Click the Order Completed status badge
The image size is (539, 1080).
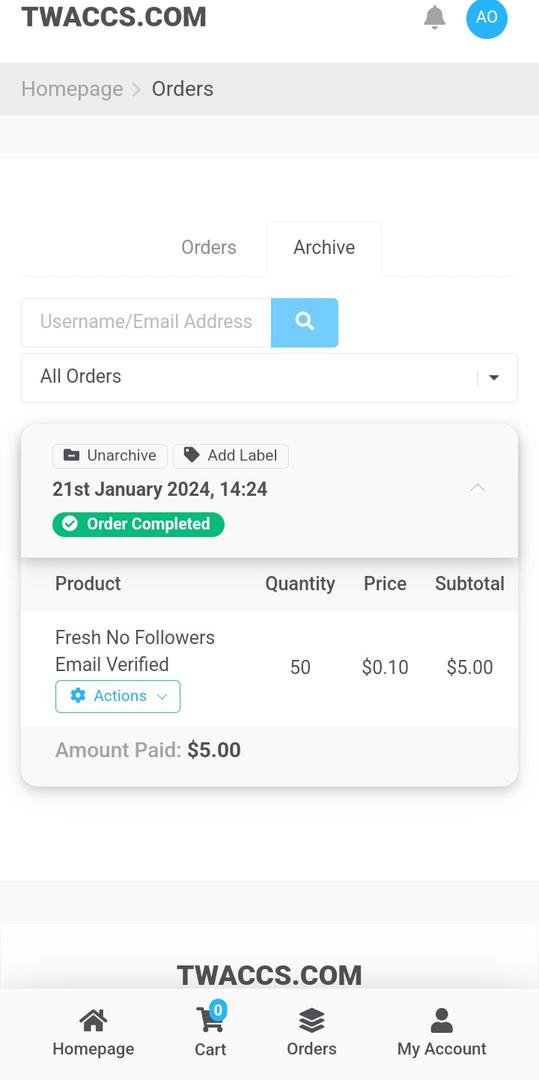138,524
